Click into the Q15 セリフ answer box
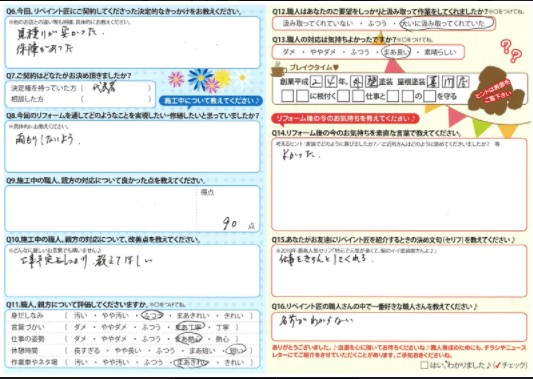This screenshot has height=379, width=533. click(x=399, y=271)
